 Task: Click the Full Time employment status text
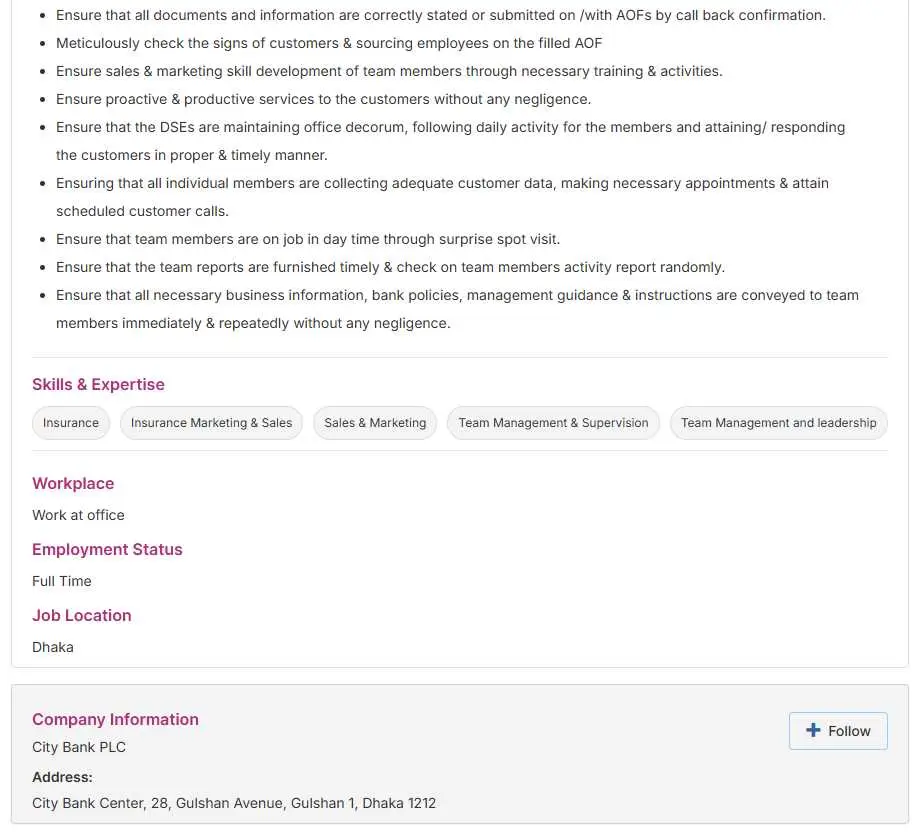[x=61, y=581]
